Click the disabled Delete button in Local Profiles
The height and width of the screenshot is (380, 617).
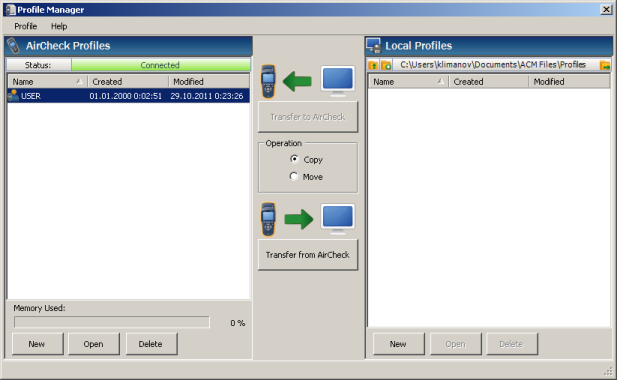click(x=512, y=344)
